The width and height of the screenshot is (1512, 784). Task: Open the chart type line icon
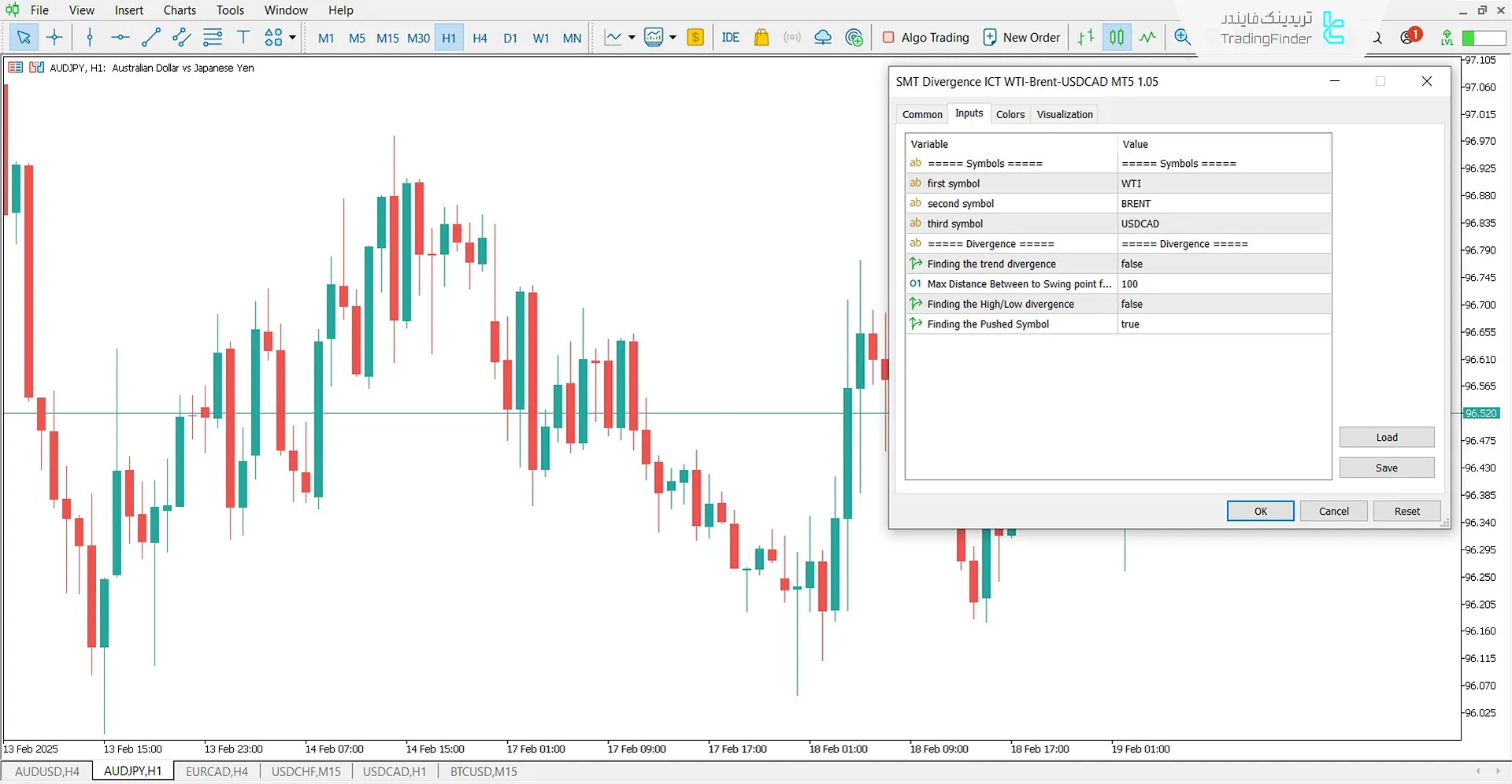point(613,37)
